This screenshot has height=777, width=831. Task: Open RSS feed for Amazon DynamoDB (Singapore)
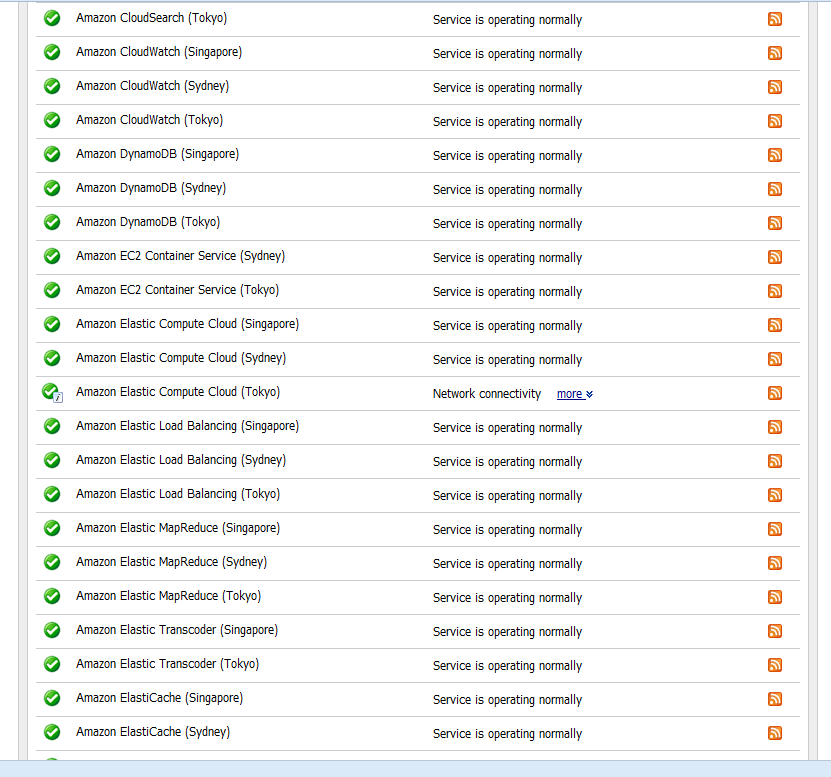pos(775,155)
